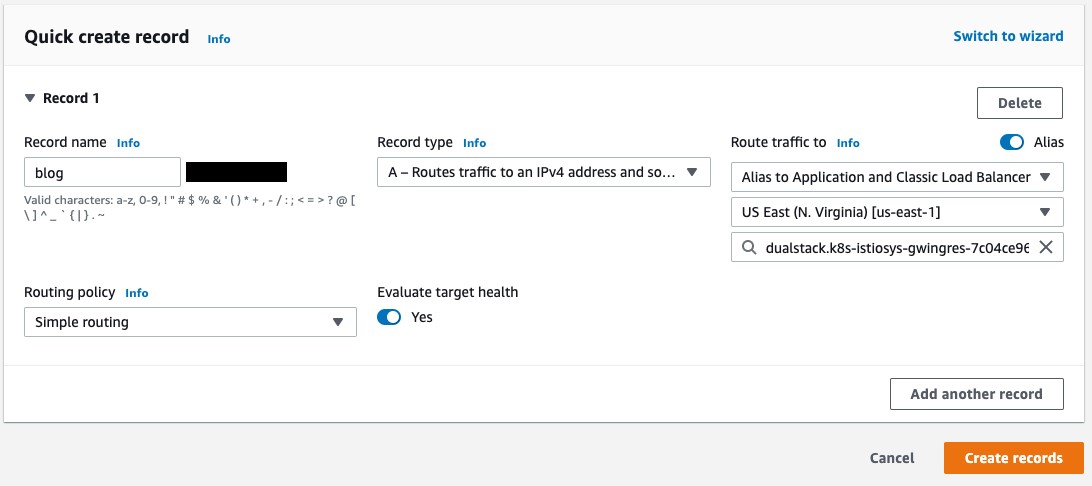Click Switch to wizard link
Image resolution: width=1092 pixels, height=486 pixels.
click(x=1008, y=36)
